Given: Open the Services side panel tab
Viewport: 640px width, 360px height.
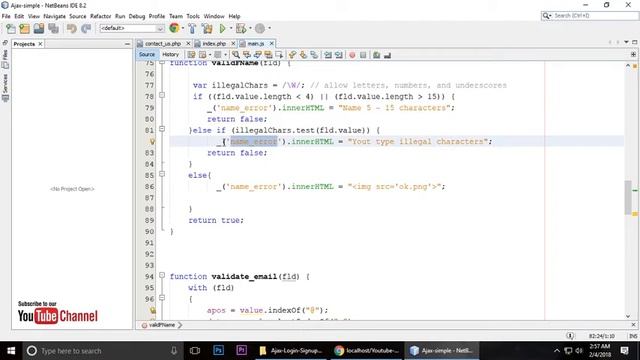Looking at the screenshot, I should (x=5, y=87).
